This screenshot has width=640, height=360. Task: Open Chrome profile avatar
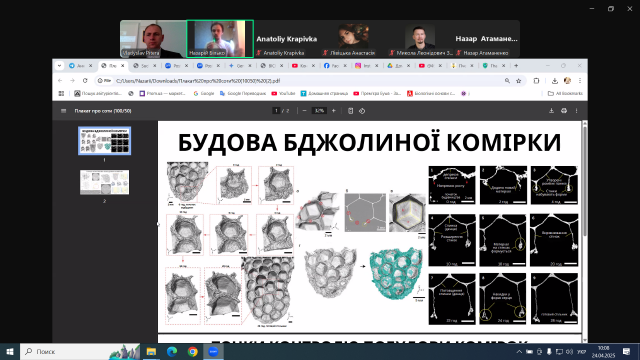pos(567,81)
